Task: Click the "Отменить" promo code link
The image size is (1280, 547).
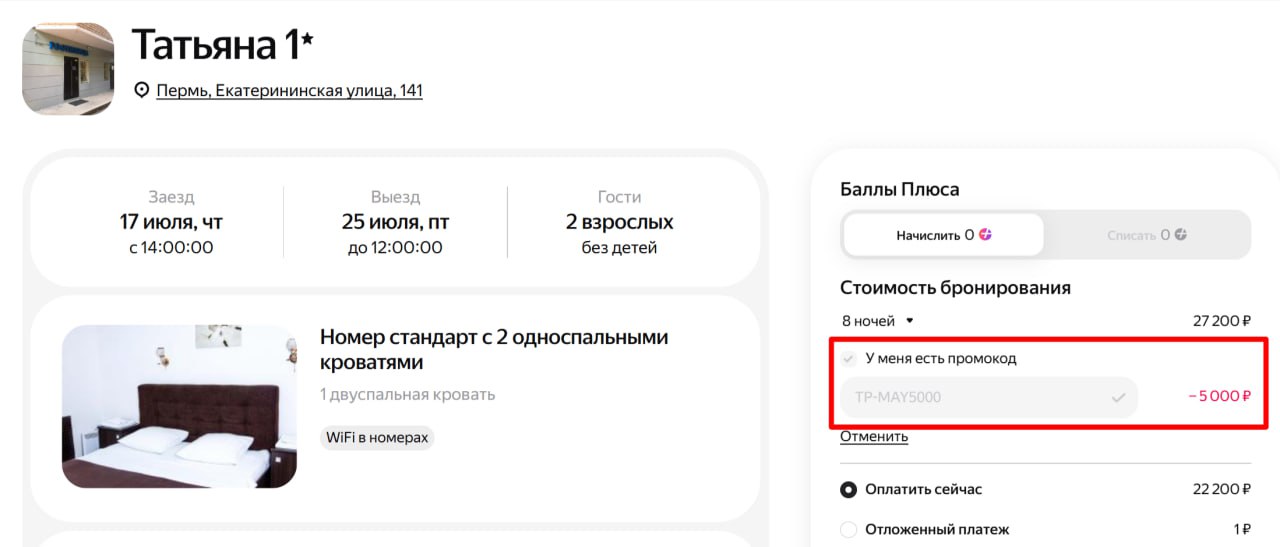Action: point(874,436)
